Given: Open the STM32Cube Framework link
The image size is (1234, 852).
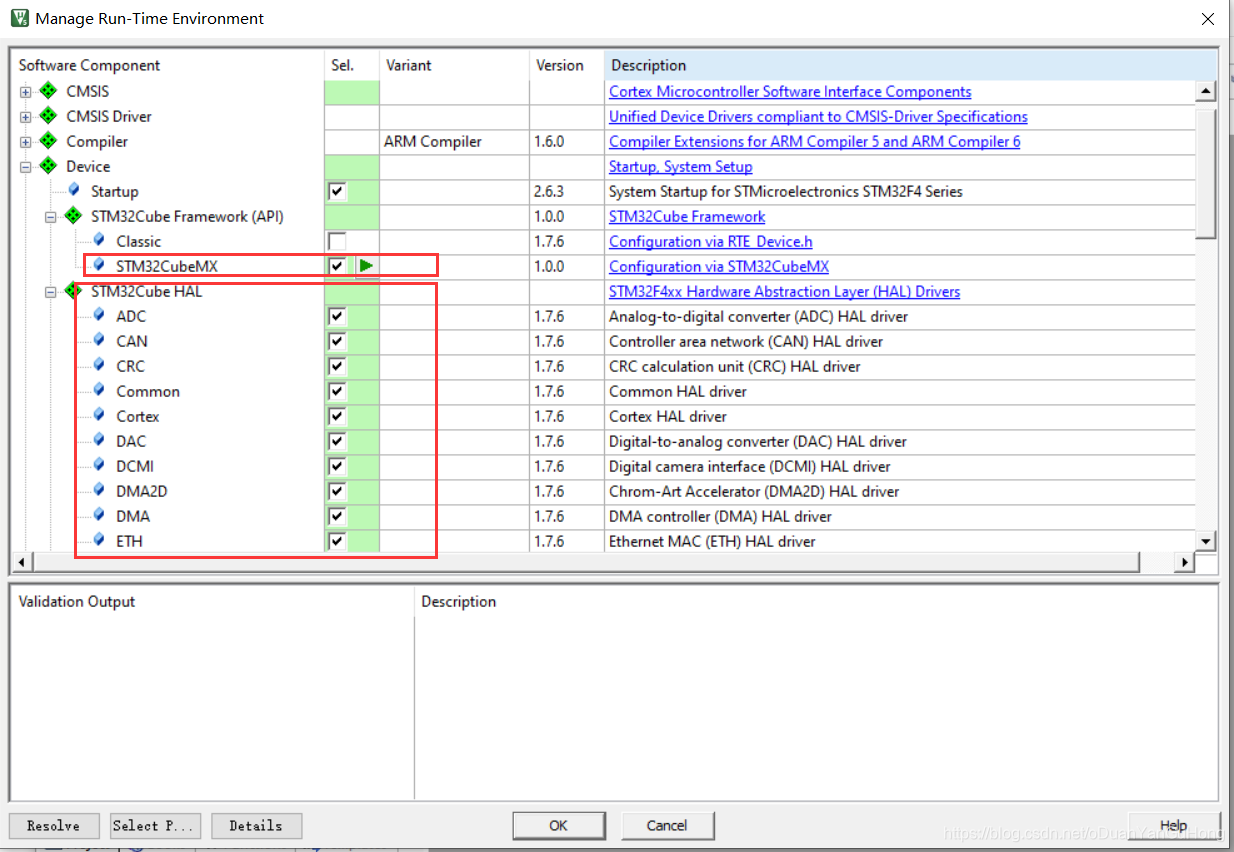Looking at the screenshot, I should pos(687,216).
